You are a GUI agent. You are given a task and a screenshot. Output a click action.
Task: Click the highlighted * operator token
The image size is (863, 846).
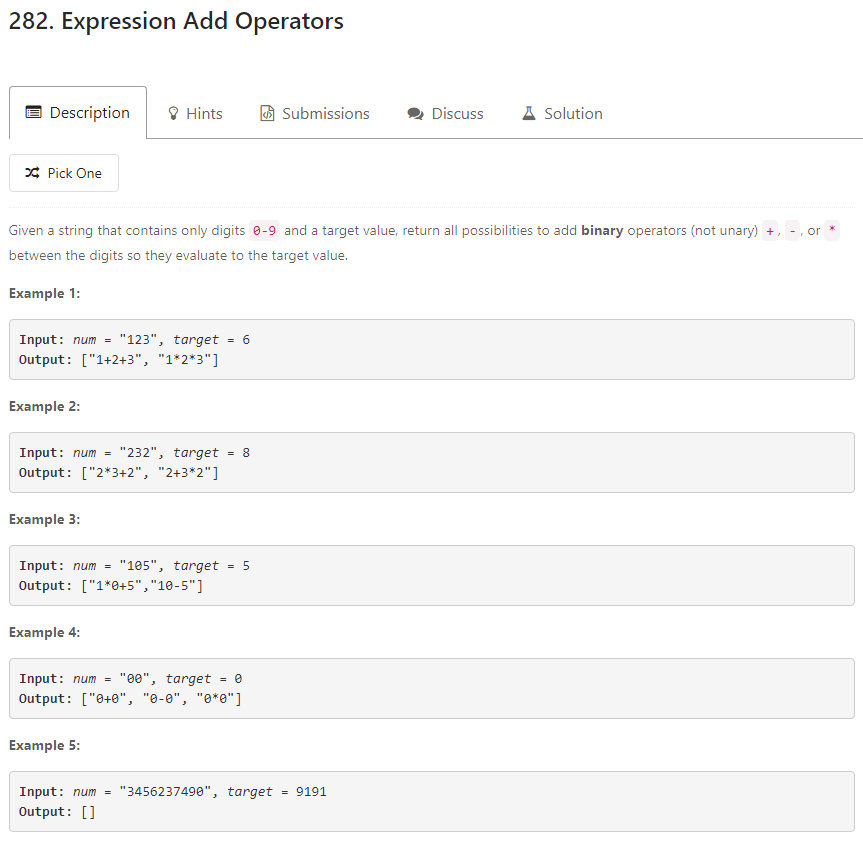pos(831,230)
